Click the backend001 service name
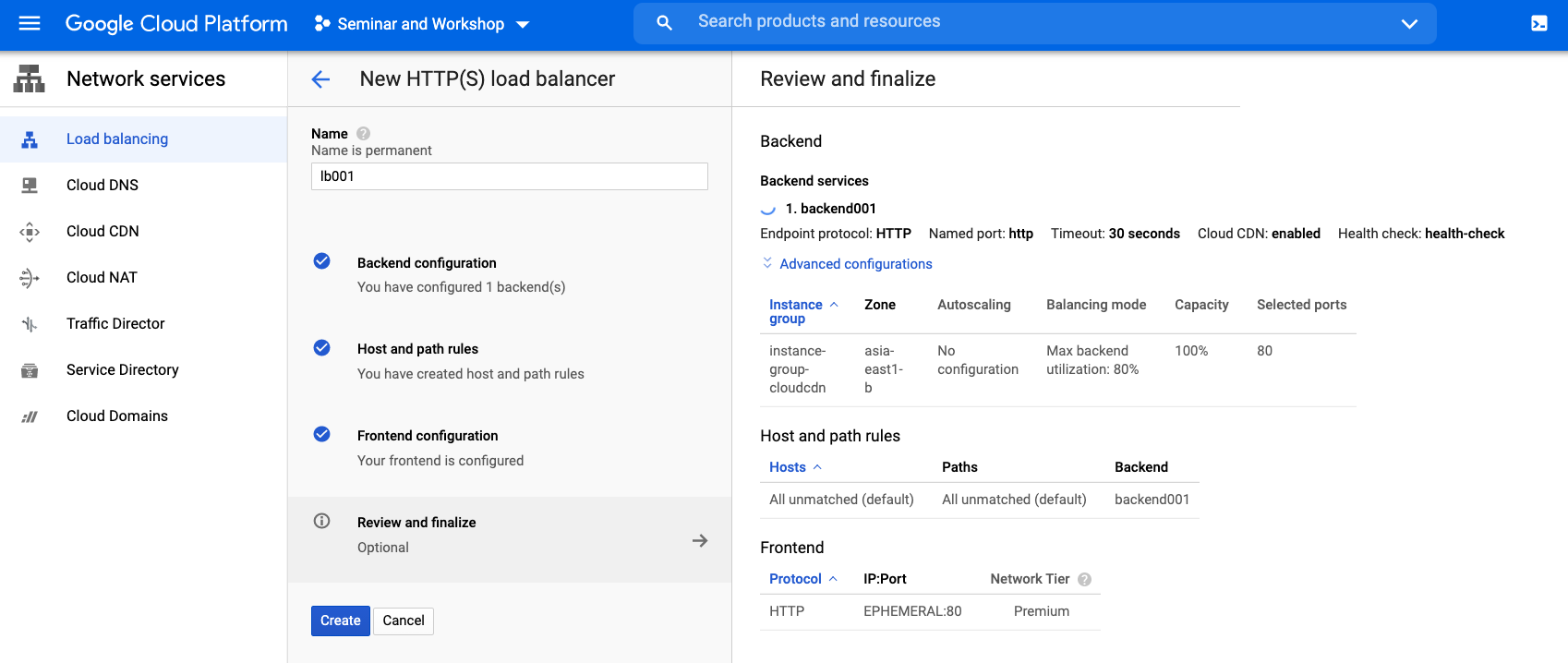This screenshot has width=1568, height=663. (831, 209)
